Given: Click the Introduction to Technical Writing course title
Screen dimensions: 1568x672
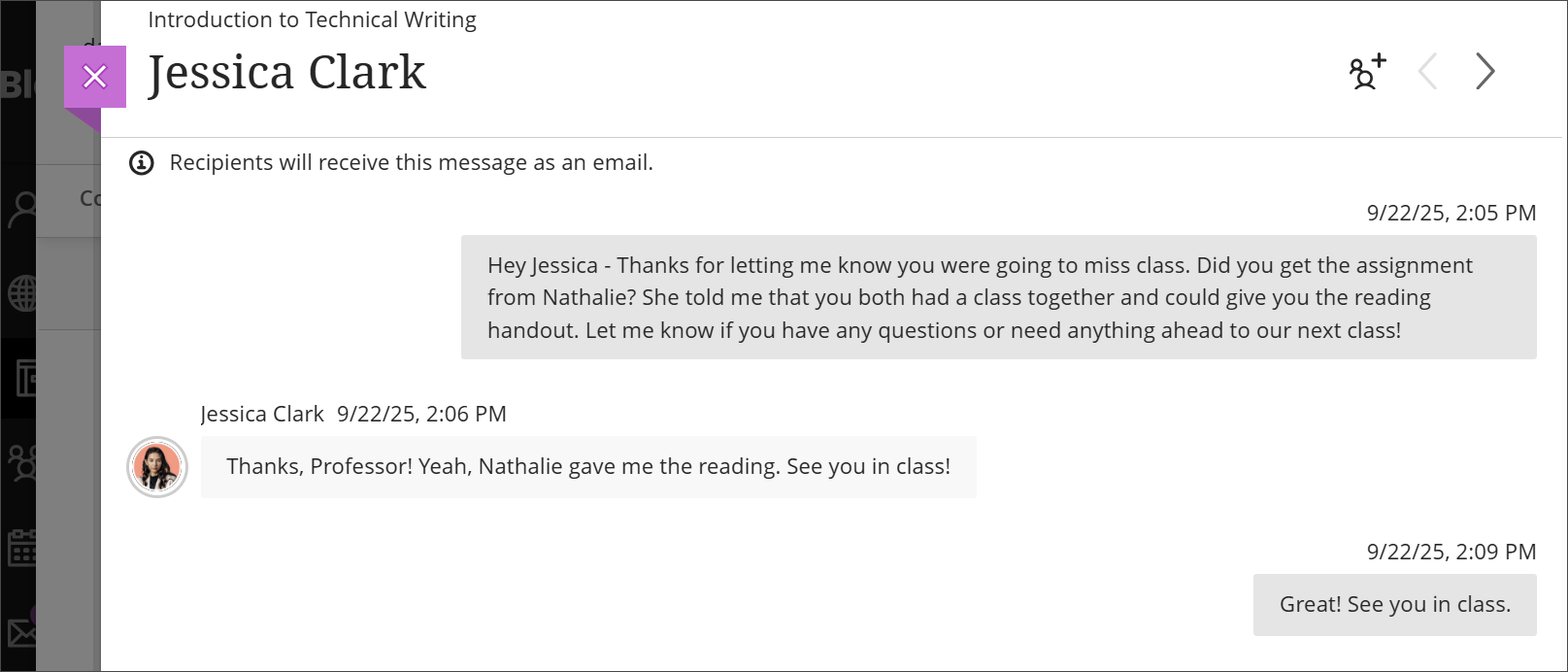Looking at the screenshot, I should click(312, 19).
